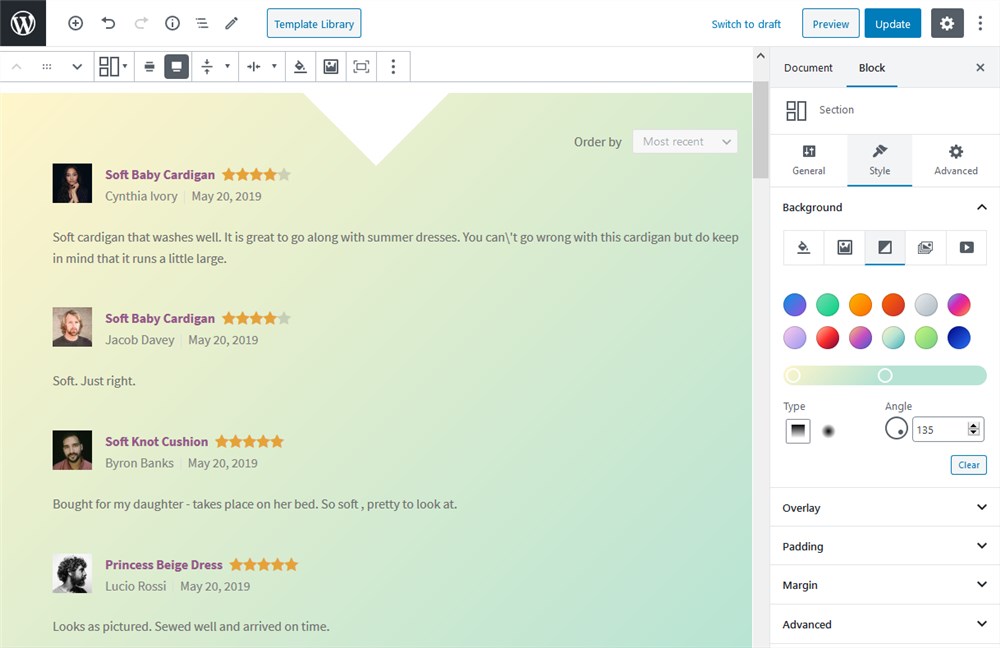Click the toolbar background image icon
Viewport: 1000px width, 648px height.
pyautogui.click(x=330, y=66)
